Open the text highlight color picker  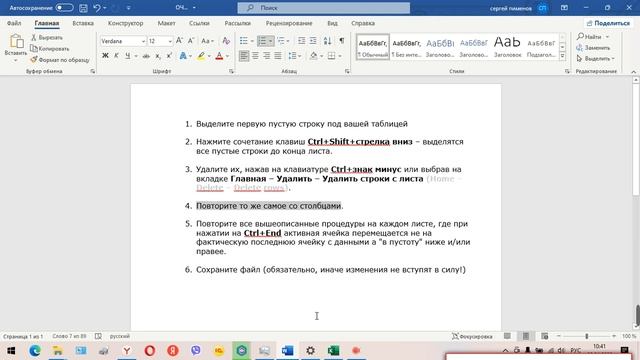coord(209,56)
